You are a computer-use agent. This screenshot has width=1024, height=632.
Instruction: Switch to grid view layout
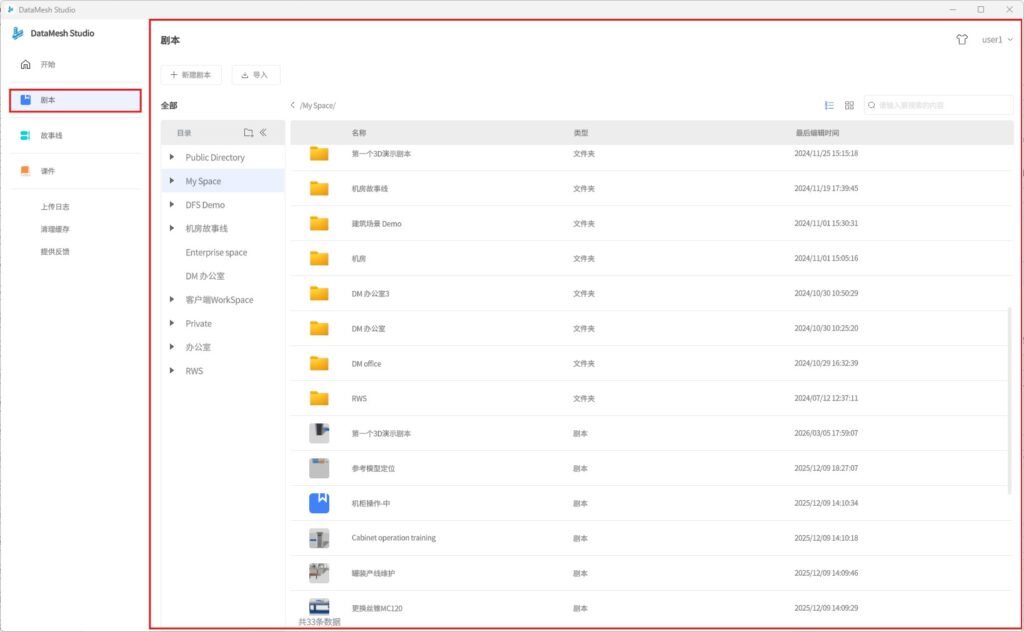click(849, 105)
